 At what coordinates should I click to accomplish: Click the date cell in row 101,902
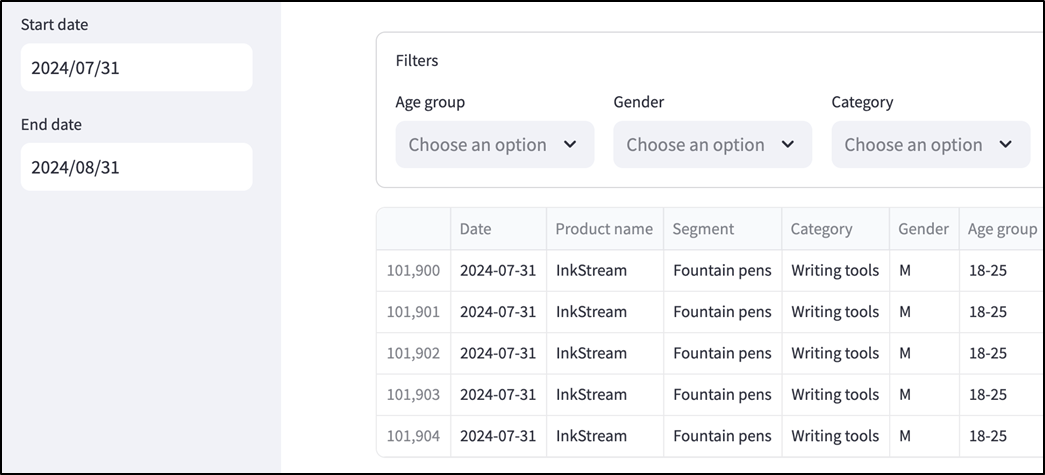(499, 353)
